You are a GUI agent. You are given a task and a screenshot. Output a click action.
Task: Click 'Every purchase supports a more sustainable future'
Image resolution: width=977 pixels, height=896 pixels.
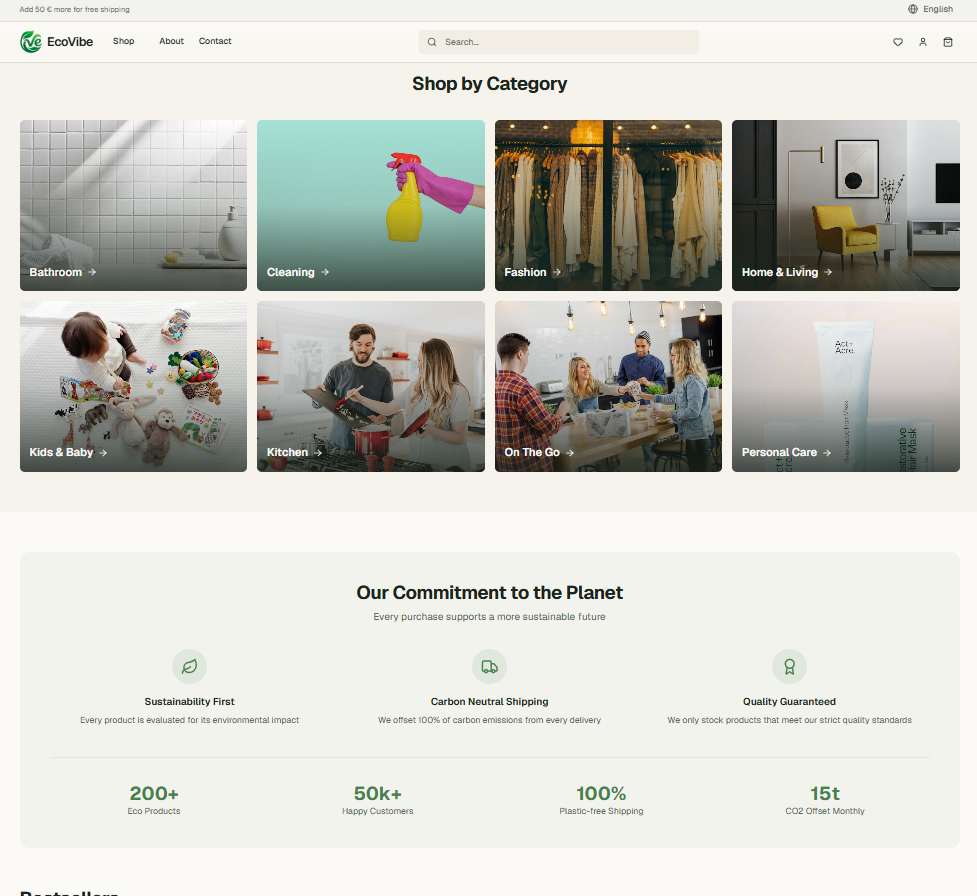(489, 617)
